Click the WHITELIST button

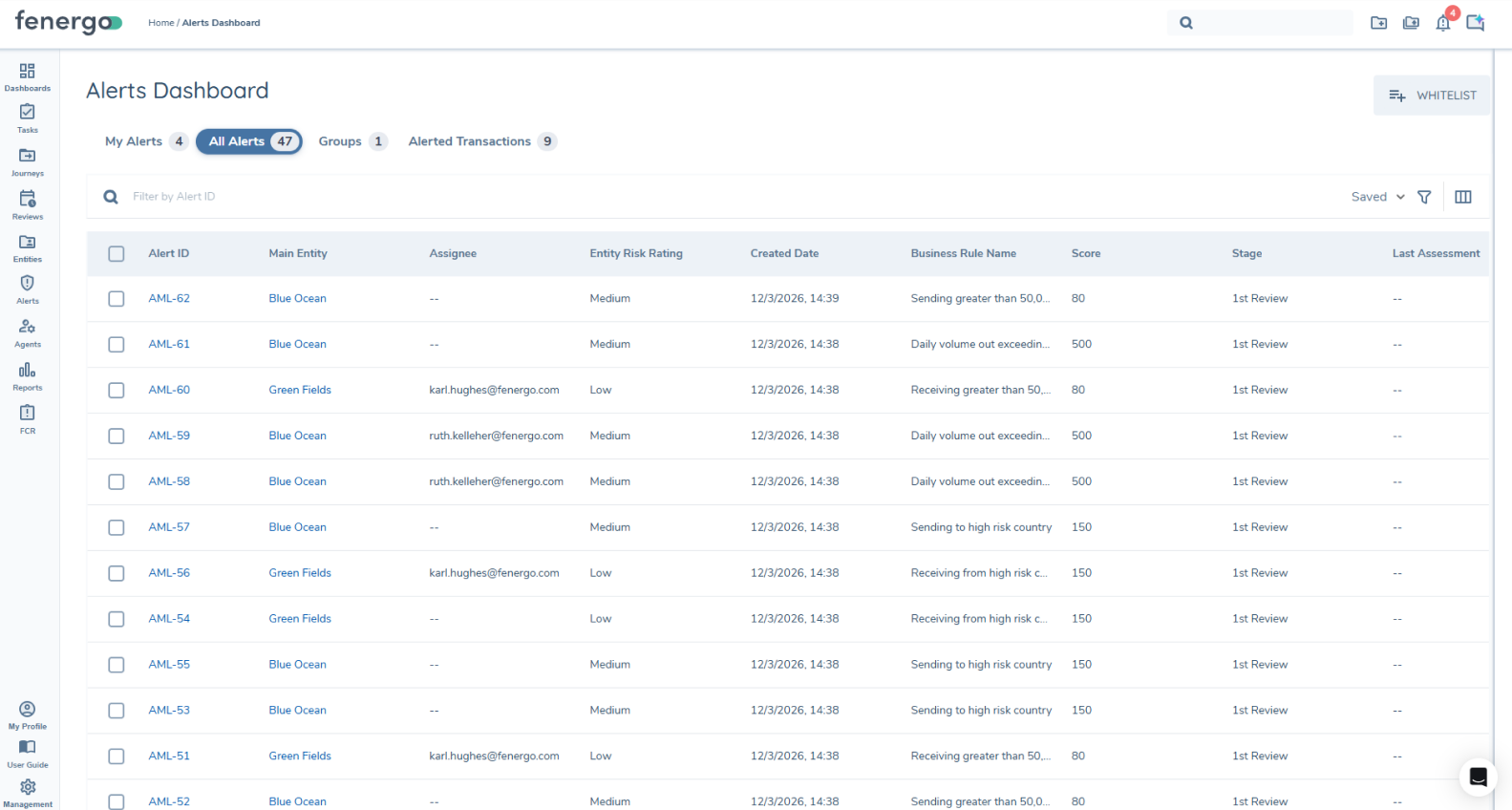(x=1431, y=96)
